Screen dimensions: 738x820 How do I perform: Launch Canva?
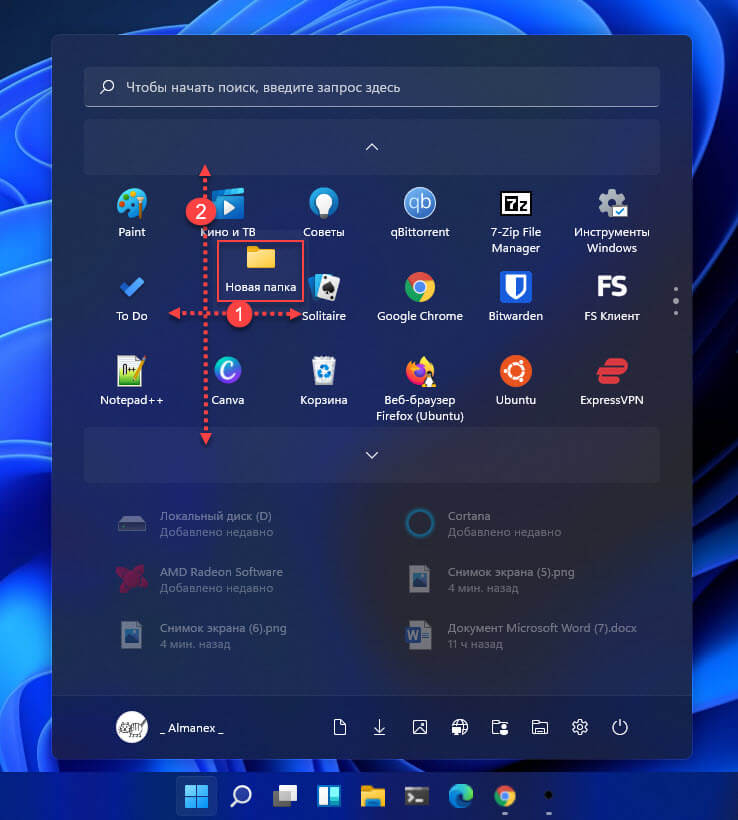pyautogui.click(x=228, y=381)
